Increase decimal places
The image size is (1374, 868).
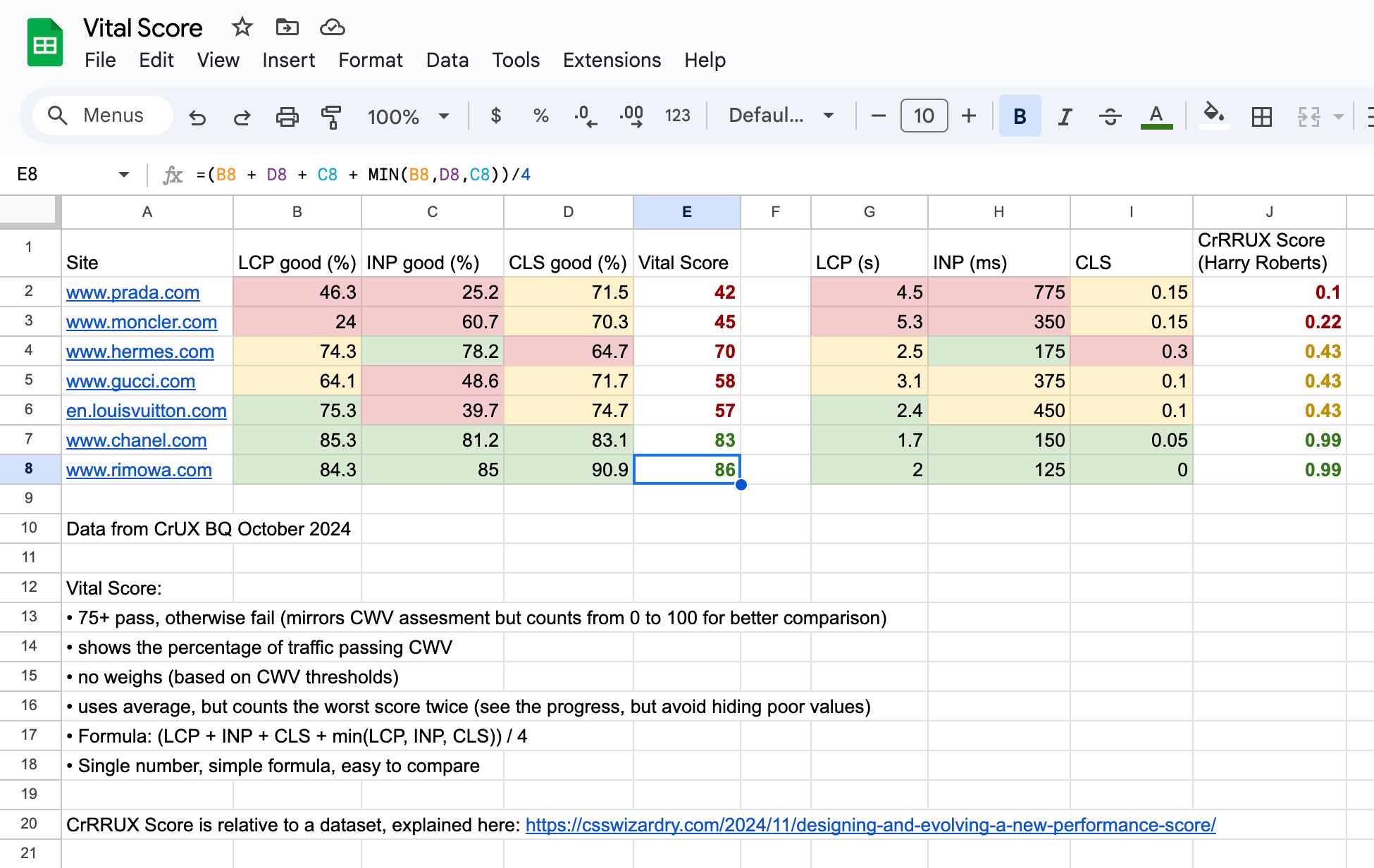click(631, 116)
